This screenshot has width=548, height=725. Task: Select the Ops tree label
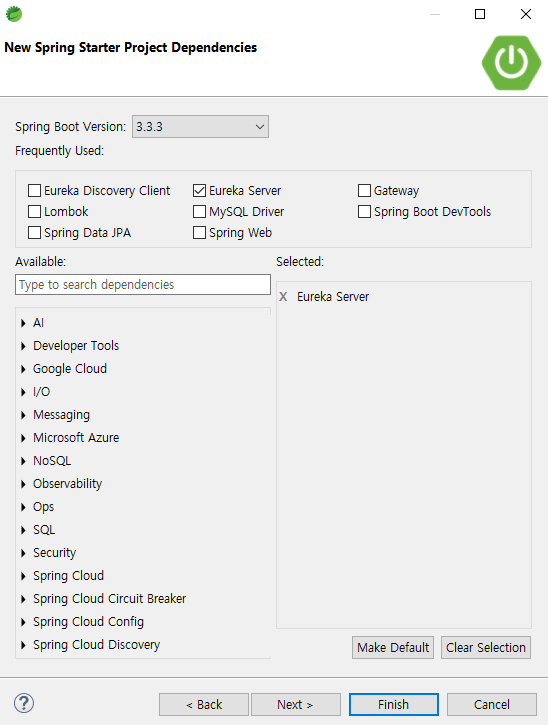[43, 507]
